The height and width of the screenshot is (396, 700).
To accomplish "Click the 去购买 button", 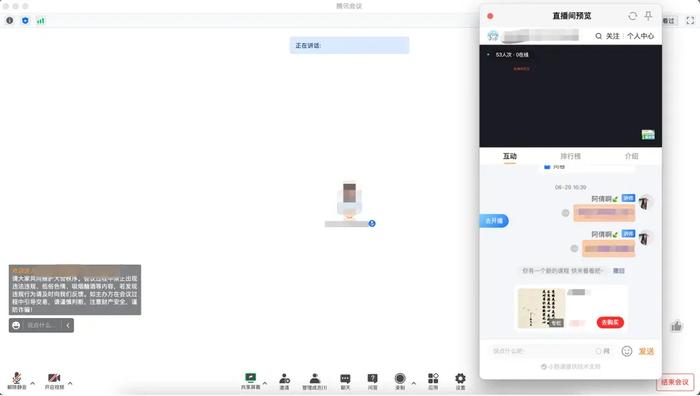I will pos(610,322).
